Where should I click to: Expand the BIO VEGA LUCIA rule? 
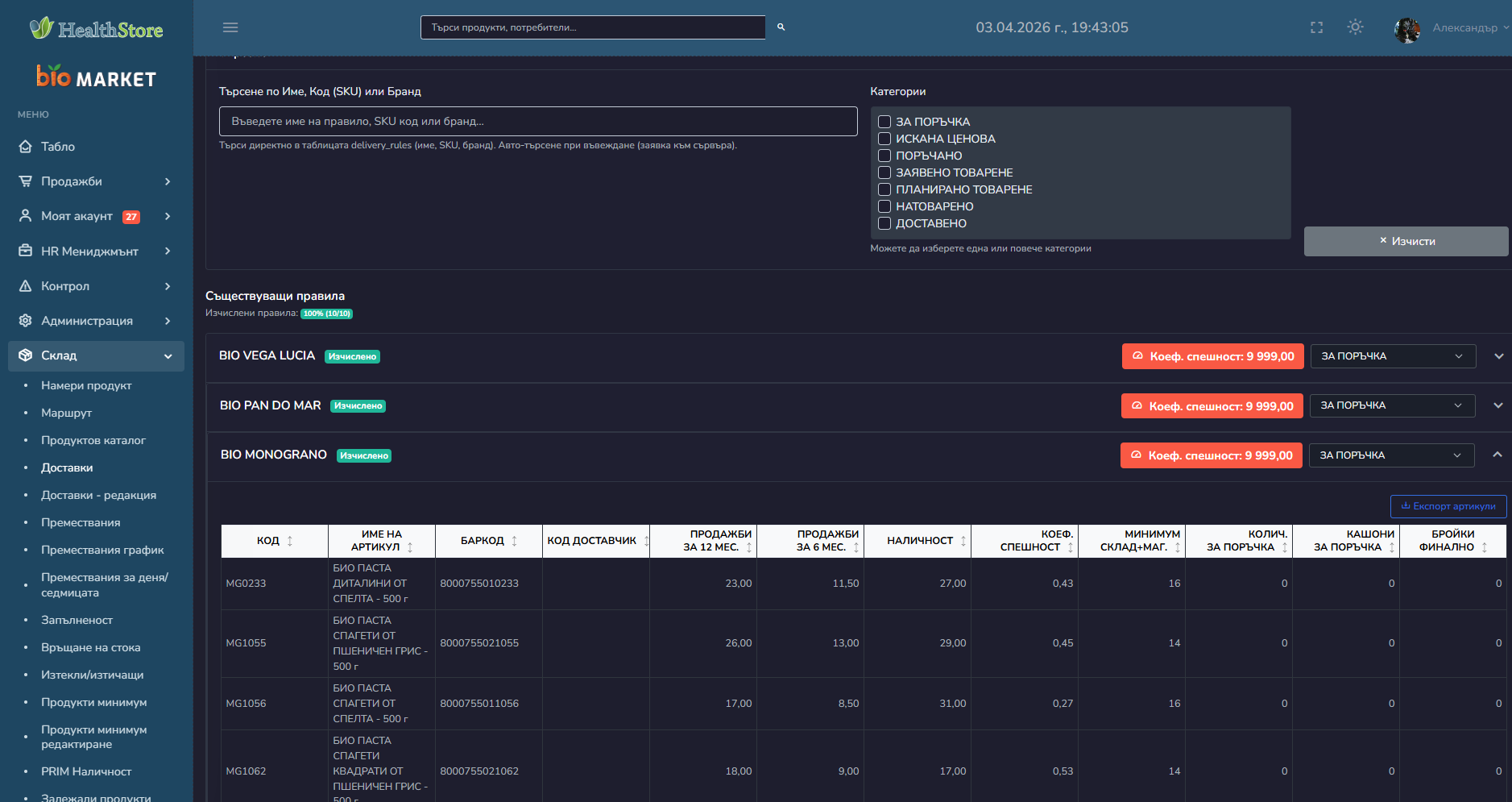[x=1499, y=356]
